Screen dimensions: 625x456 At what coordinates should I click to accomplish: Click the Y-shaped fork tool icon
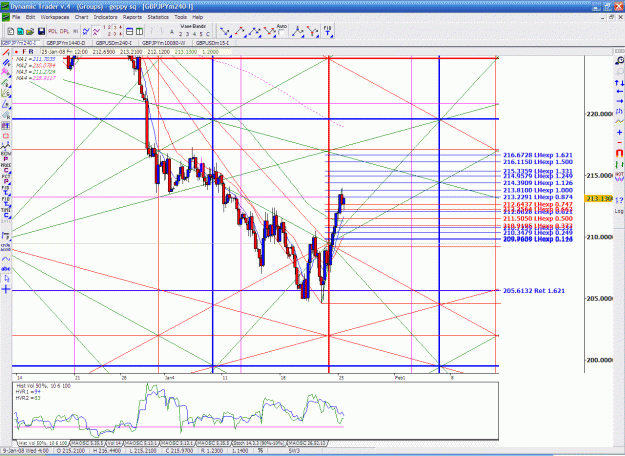point(312,31)
